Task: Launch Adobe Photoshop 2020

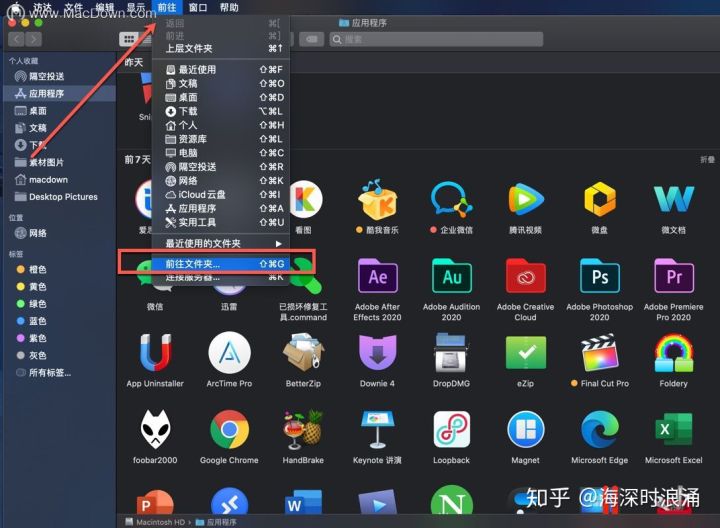Action: (x=600, y=276)
